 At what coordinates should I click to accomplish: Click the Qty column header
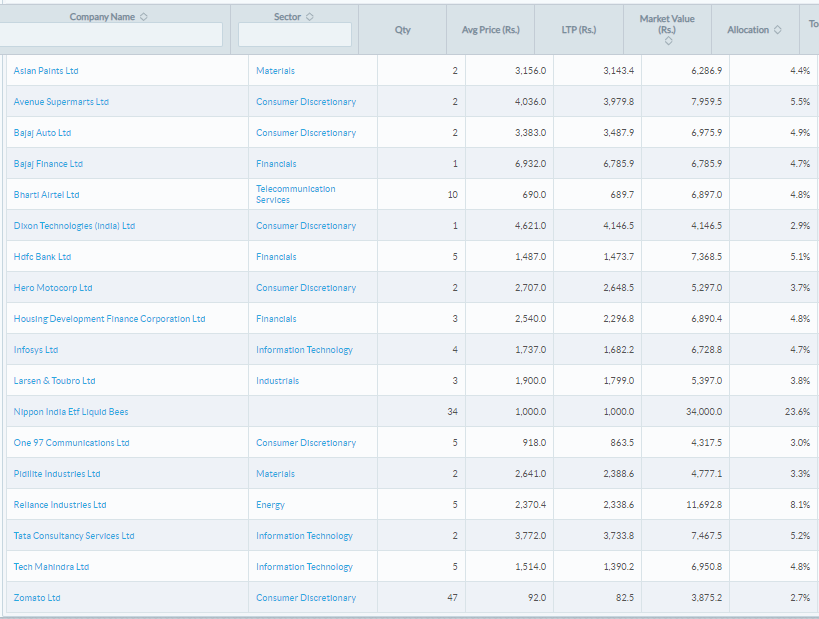tap(402, 30)
